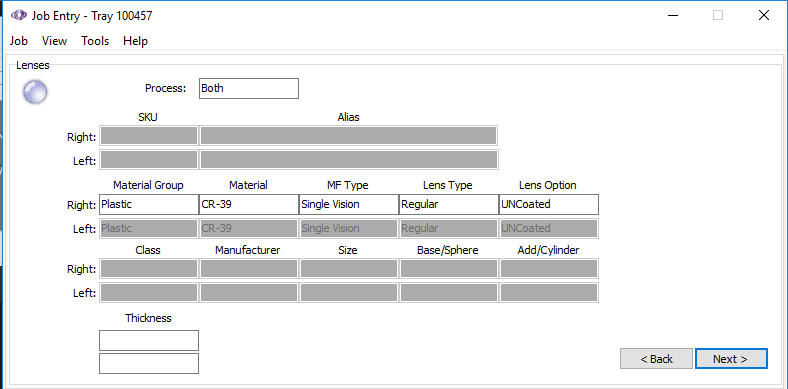The height and width of the screenshot is (389, 788).
Task: Click the Material Group column header
Action: click(x=148, y=185)
